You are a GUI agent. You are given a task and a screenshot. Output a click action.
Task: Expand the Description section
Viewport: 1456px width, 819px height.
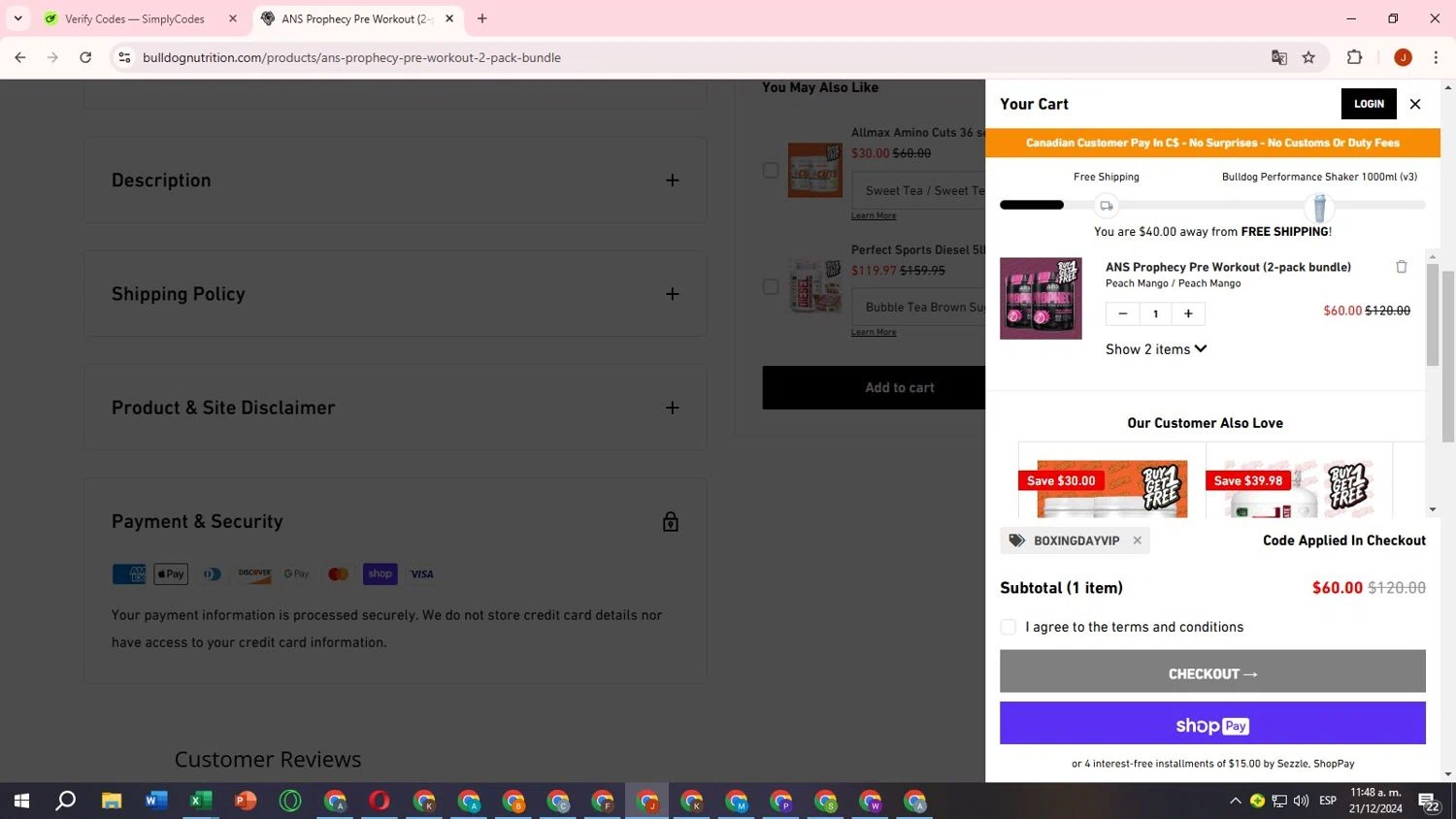tap(394, 180)
